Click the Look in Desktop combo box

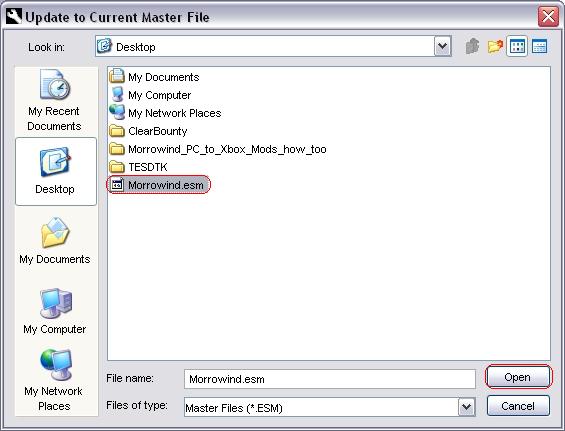(273, 46)
